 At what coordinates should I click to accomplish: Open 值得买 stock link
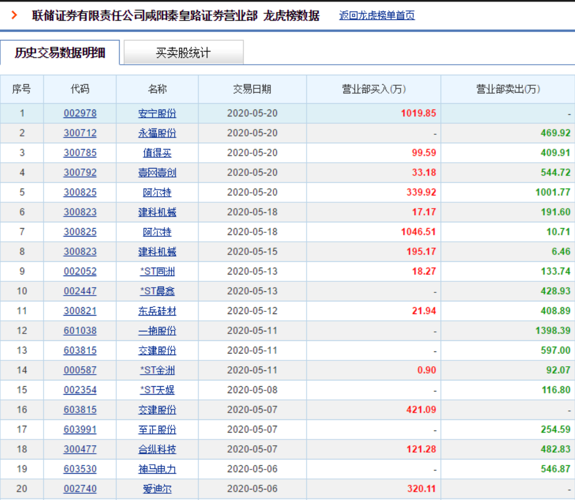(157, 153)
